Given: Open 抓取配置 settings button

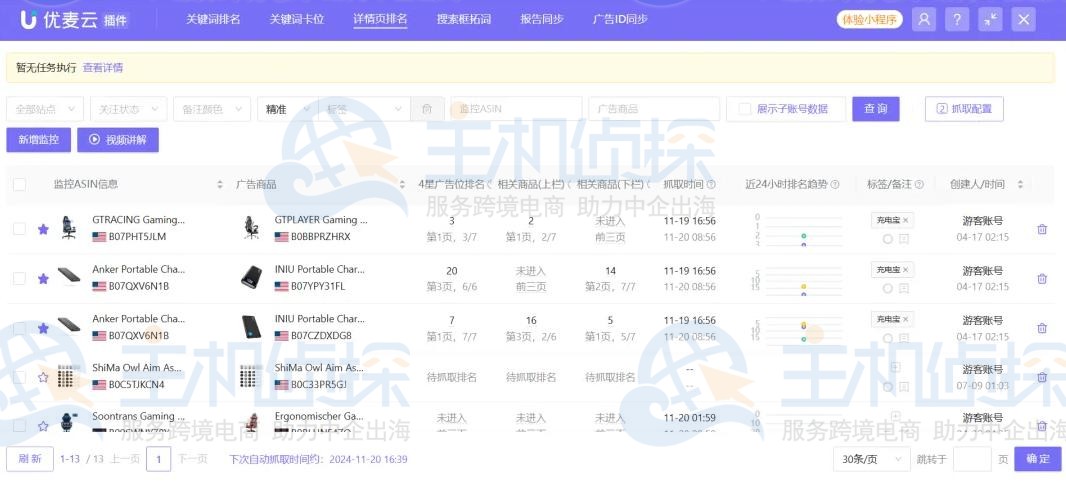Looking at the screenshot, I should click(964, 109).
